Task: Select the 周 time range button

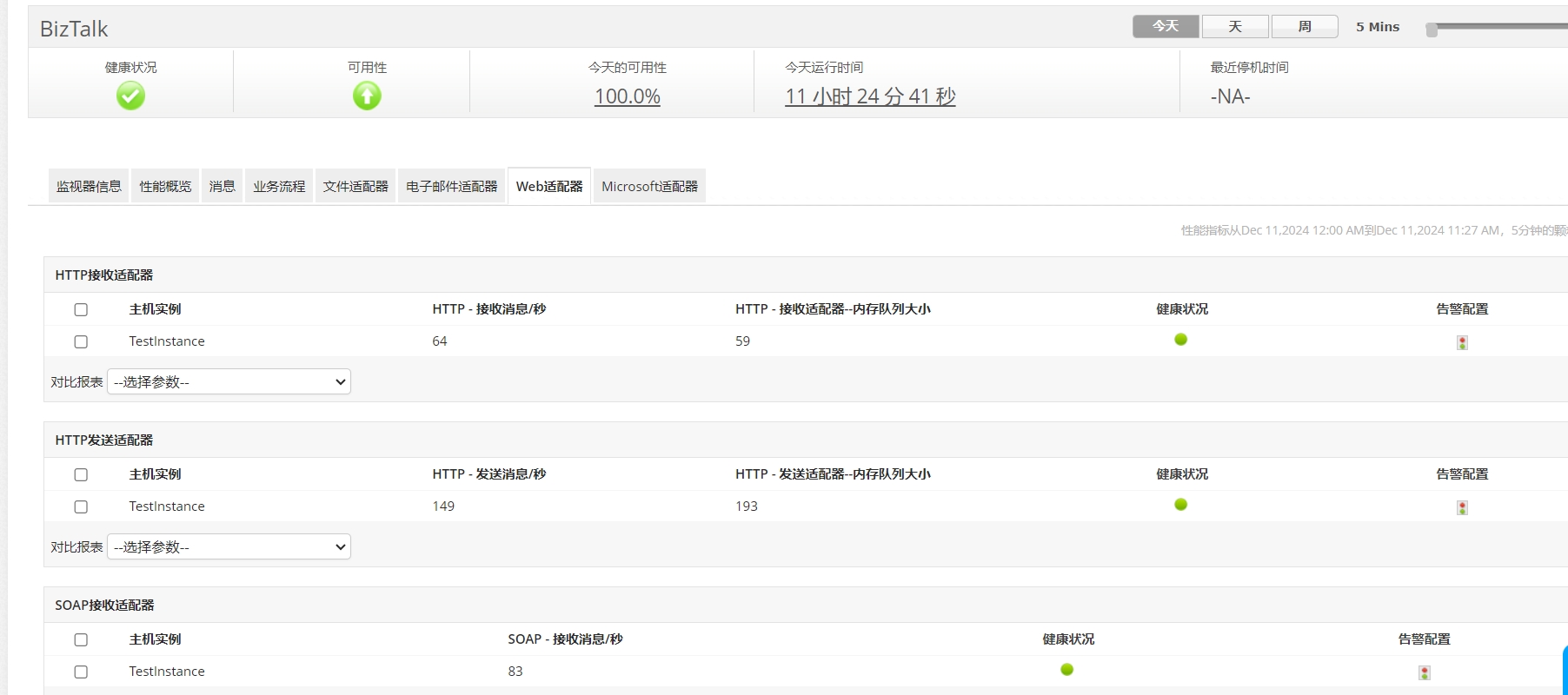Action: coord(1305,27)
